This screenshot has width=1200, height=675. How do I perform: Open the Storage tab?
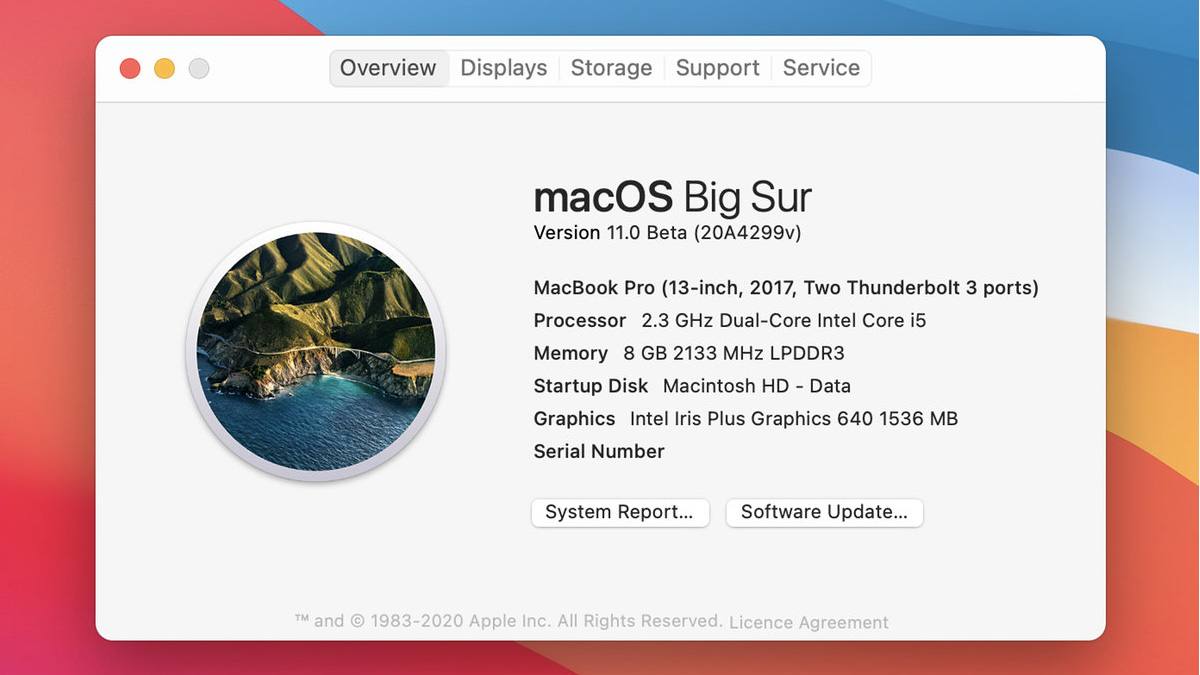coord(611,68)
